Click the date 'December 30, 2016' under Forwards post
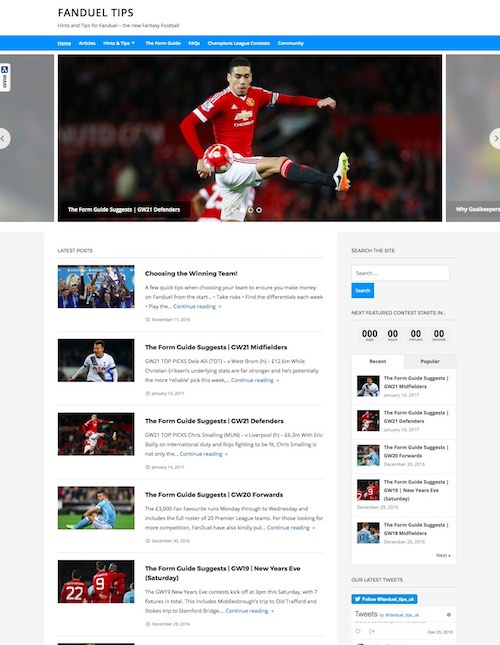The height and width of the screenshot is (645, 500). pos(171,541)
